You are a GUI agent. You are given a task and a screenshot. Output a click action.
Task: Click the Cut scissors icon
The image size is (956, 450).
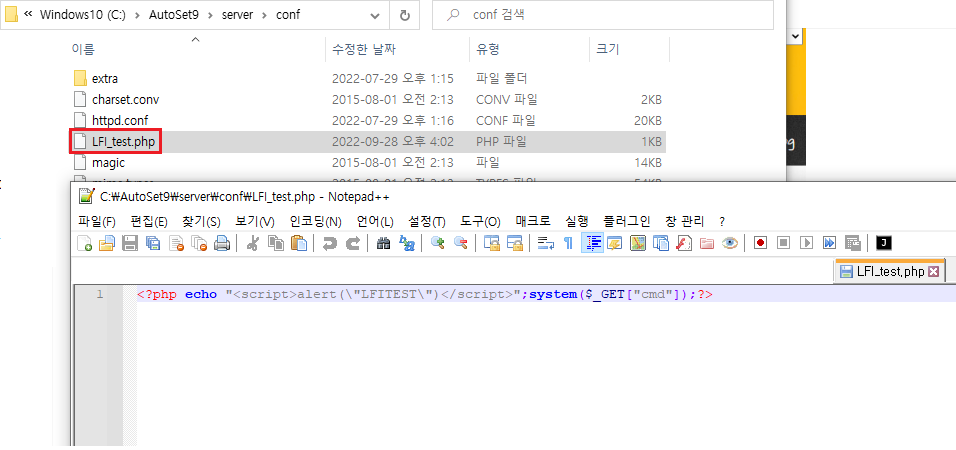(252, 243)
